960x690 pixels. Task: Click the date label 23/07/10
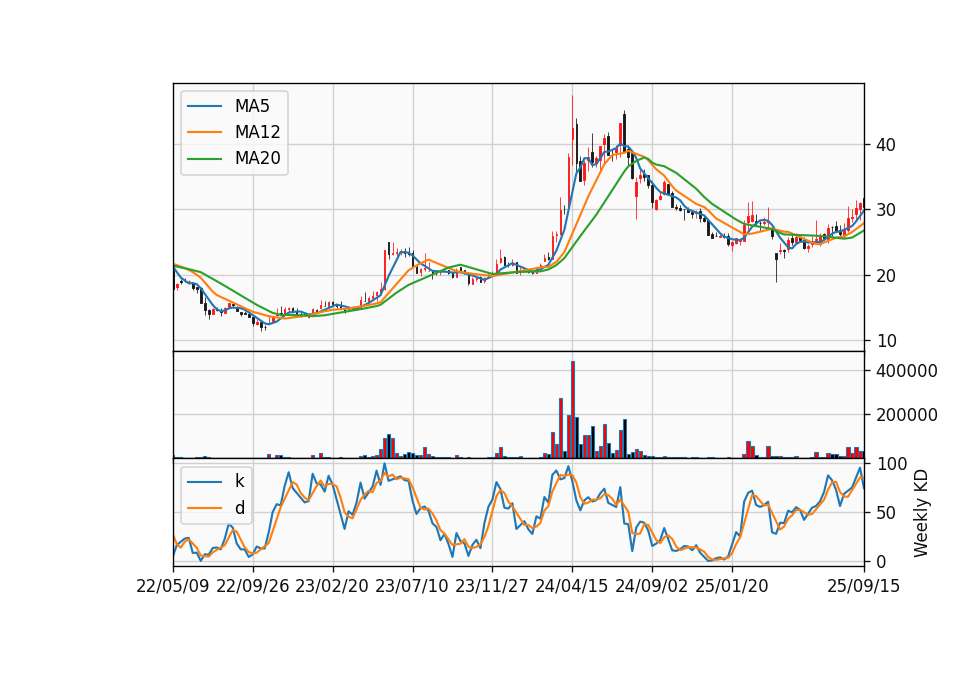coord(412,586)
